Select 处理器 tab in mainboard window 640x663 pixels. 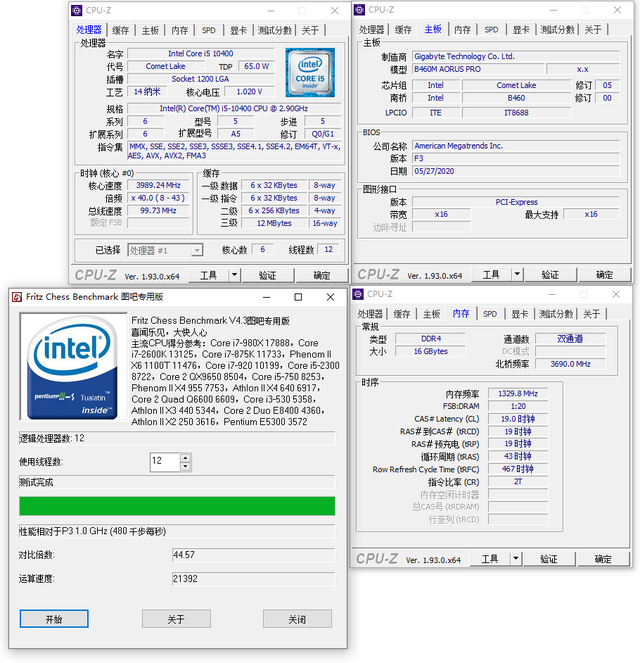(x=372, y=29)
